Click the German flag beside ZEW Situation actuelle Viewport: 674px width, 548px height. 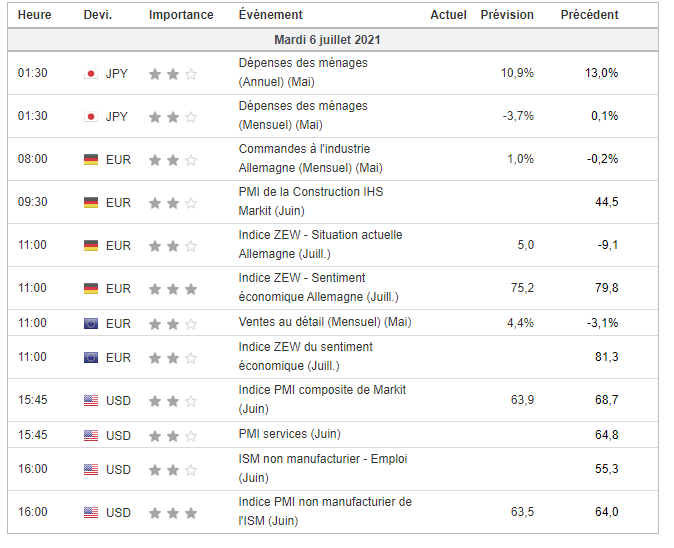[x=91, y=246]
